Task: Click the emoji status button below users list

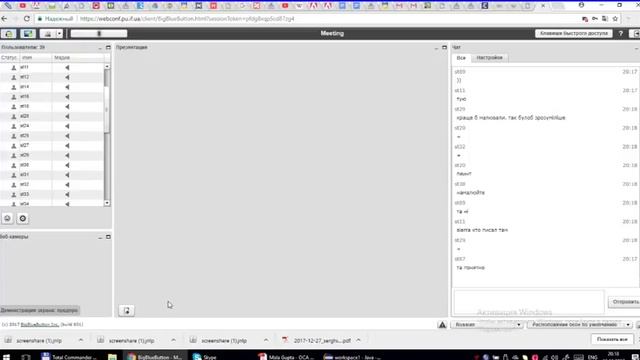Action: 7,218
